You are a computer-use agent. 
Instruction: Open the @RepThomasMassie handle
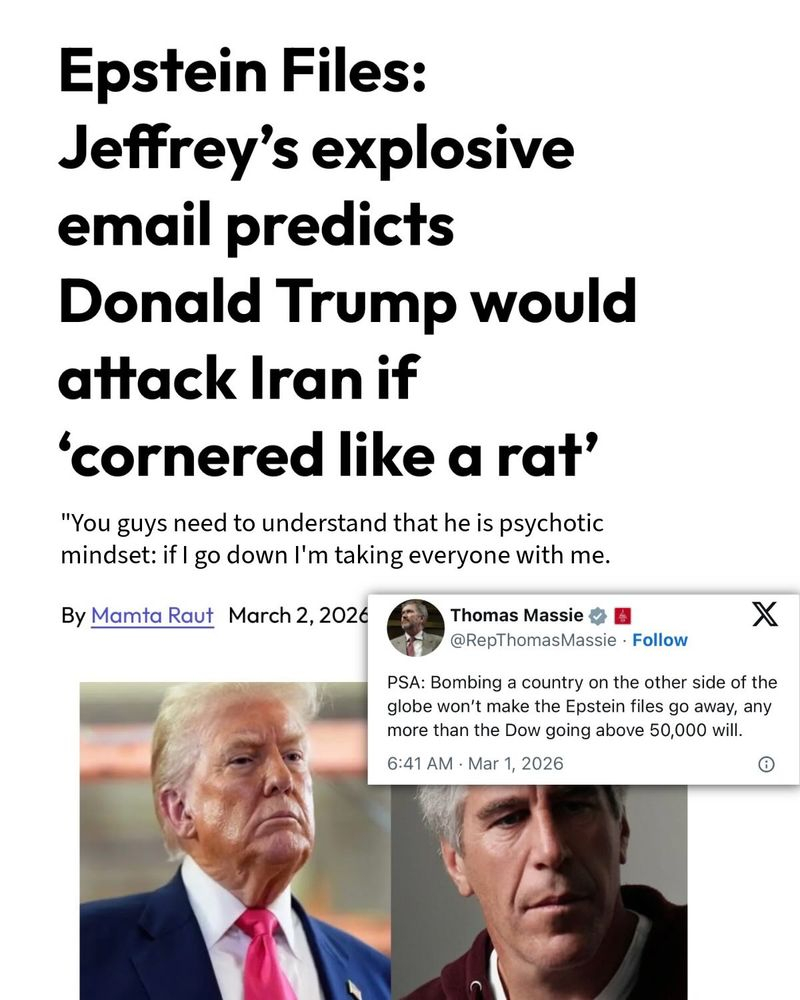pyautogui.click(x=533, y=640)
